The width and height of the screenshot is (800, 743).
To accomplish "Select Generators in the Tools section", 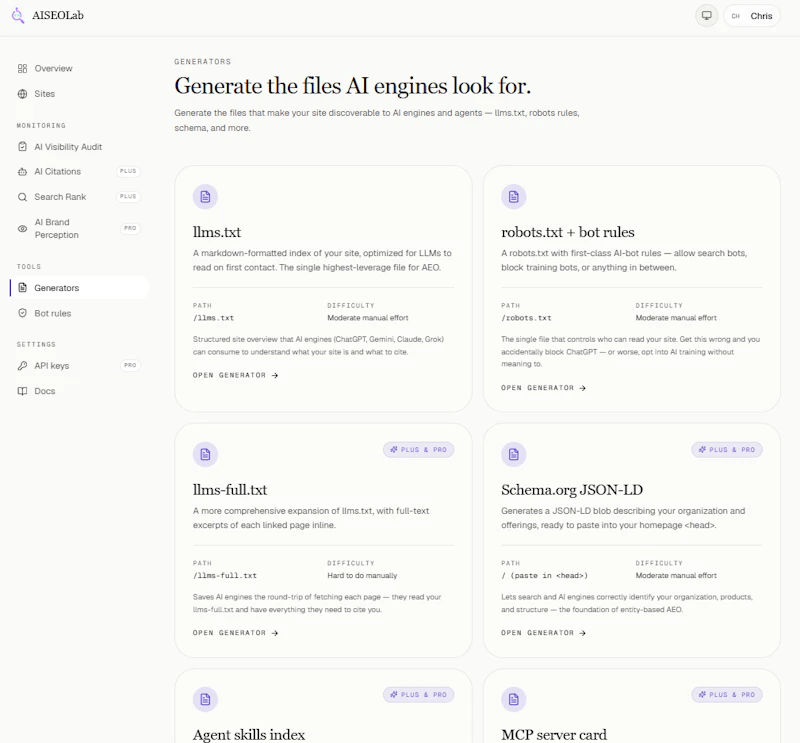I will [79, 288].
